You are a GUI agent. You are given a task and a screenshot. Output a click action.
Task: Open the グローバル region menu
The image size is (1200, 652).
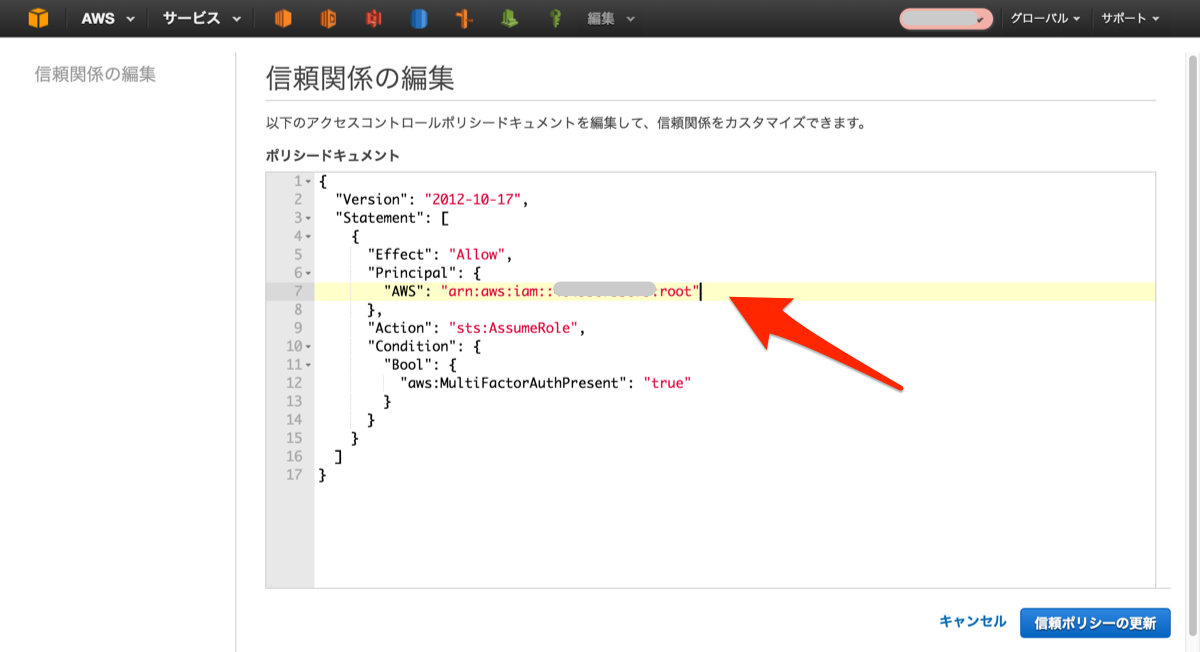[1045, 18]
